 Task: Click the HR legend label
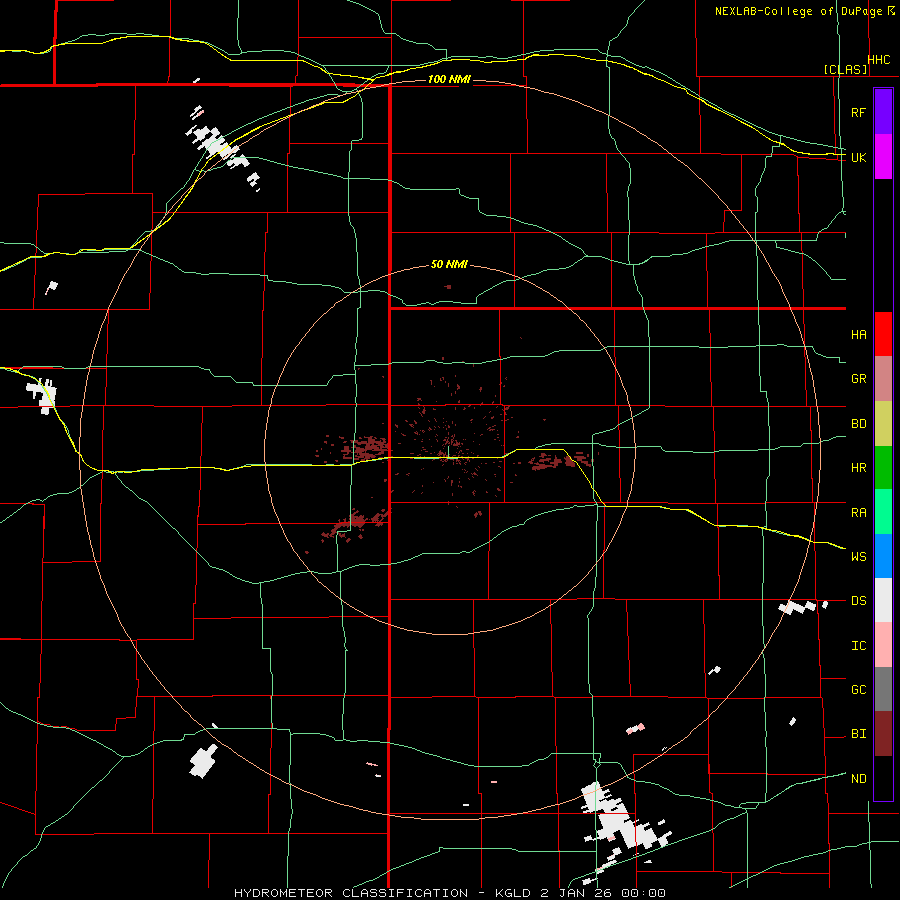(x=858, y=468)
